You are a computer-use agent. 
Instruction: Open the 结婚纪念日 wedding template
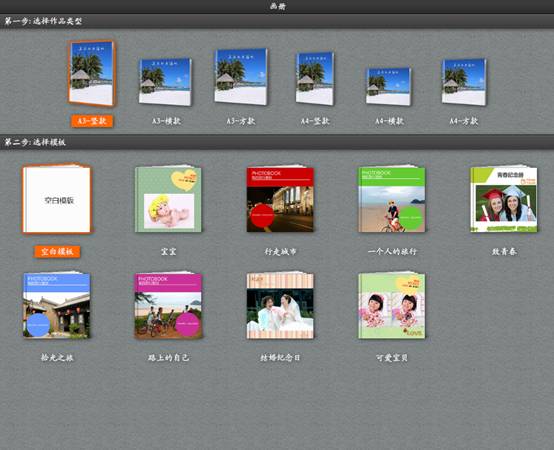(280, 305)
